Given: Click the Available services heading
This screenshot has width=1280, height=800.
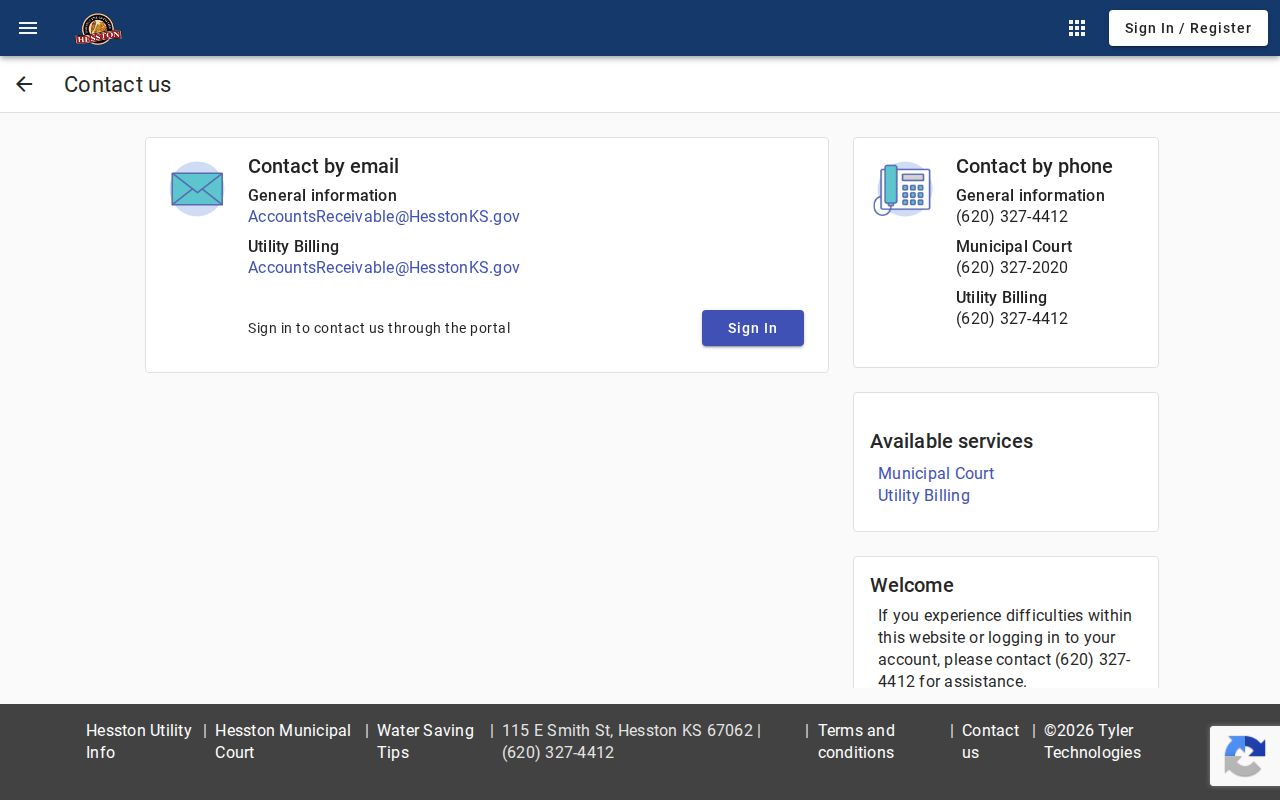Looking at the screenshot, I should (951, 441).
